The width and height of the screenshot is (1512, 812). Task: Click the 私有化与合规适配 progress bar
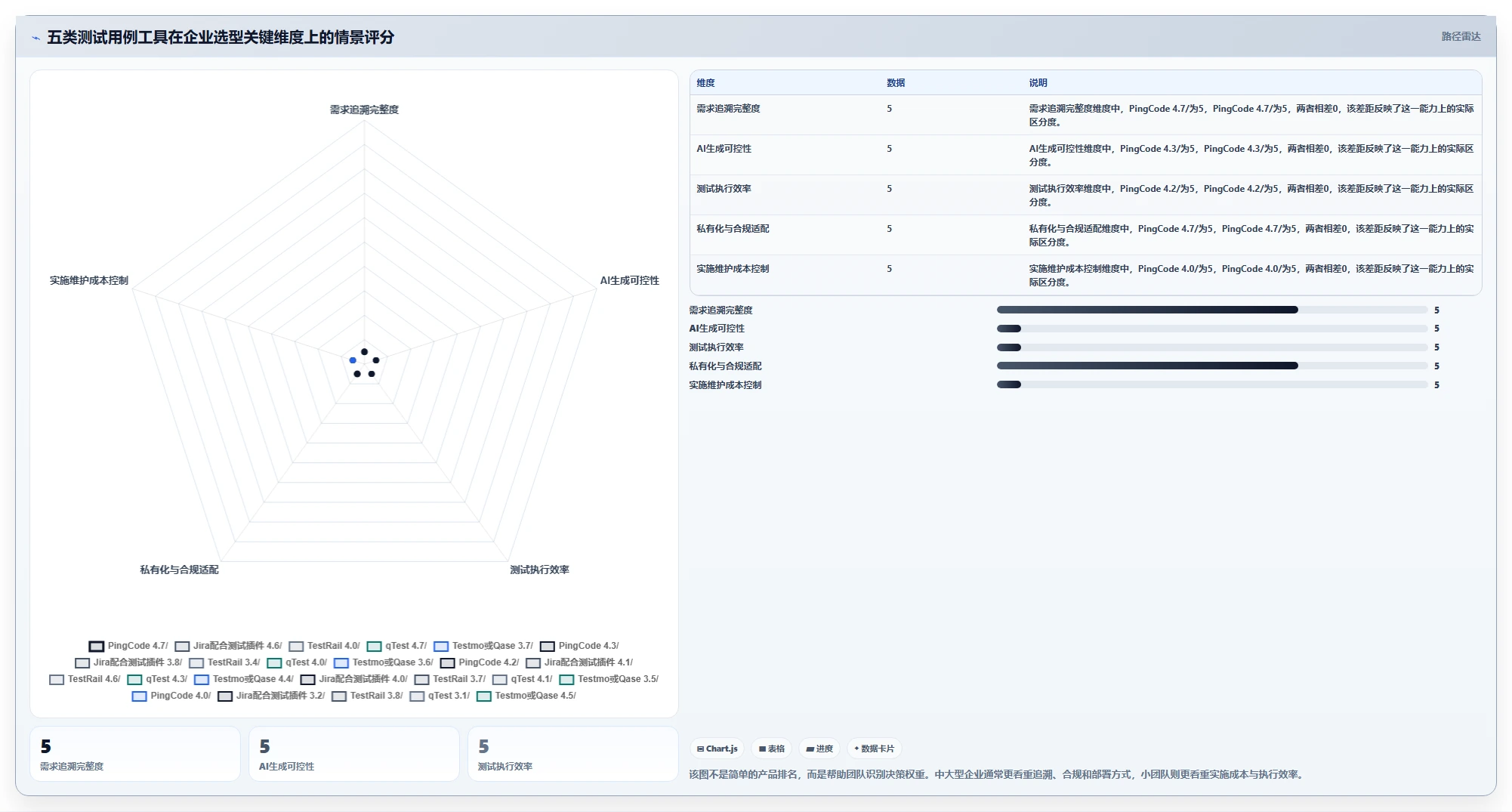tap(1212, 366)
